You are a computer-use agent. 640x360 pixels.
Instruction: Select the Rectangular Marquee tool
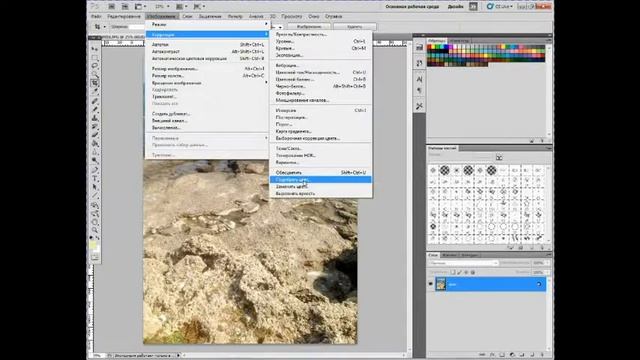[x=95, y=57]
